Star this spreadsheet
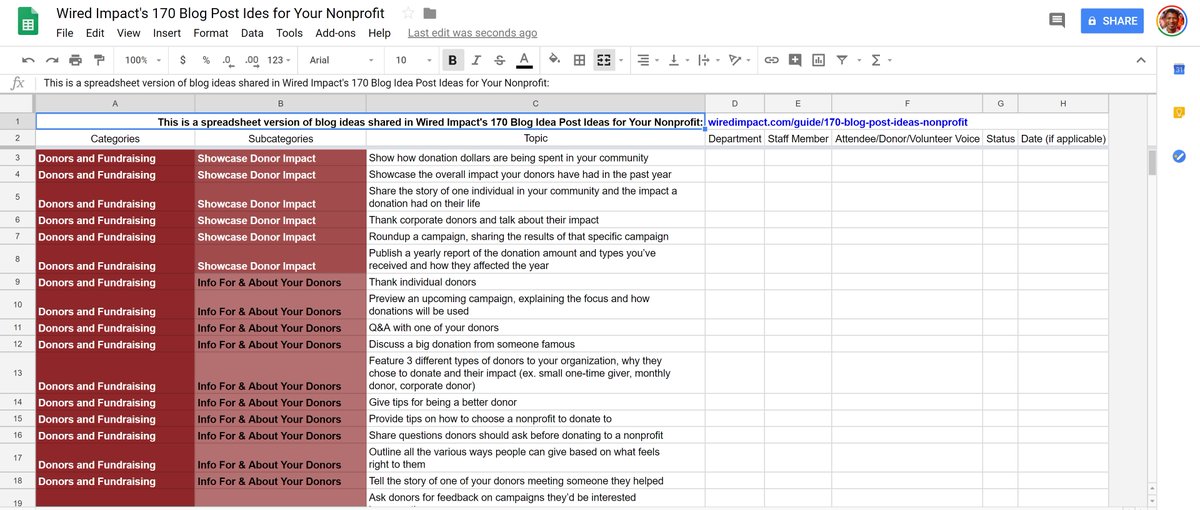The height and width of the screenshot is (510, 1200). pyautogui.click(x=408, y=13)
